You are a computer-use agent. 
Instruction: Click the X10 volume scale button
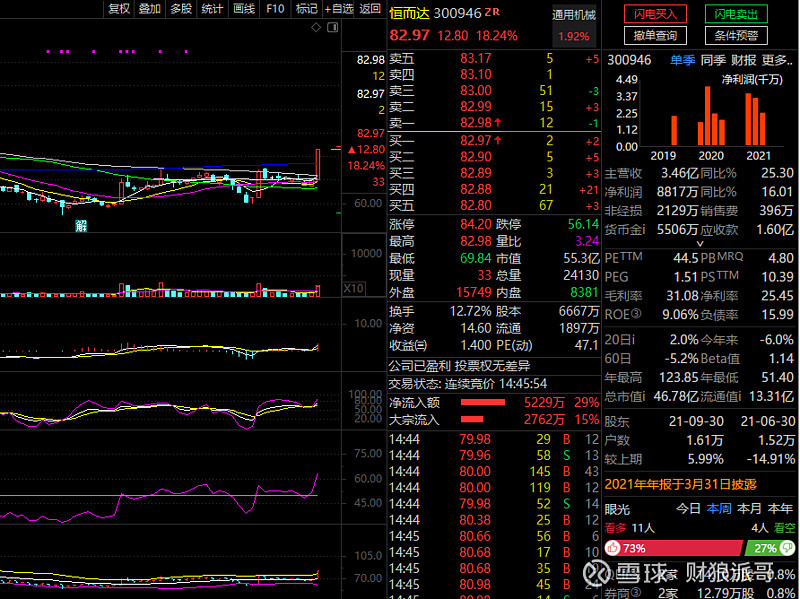[354, 288]
